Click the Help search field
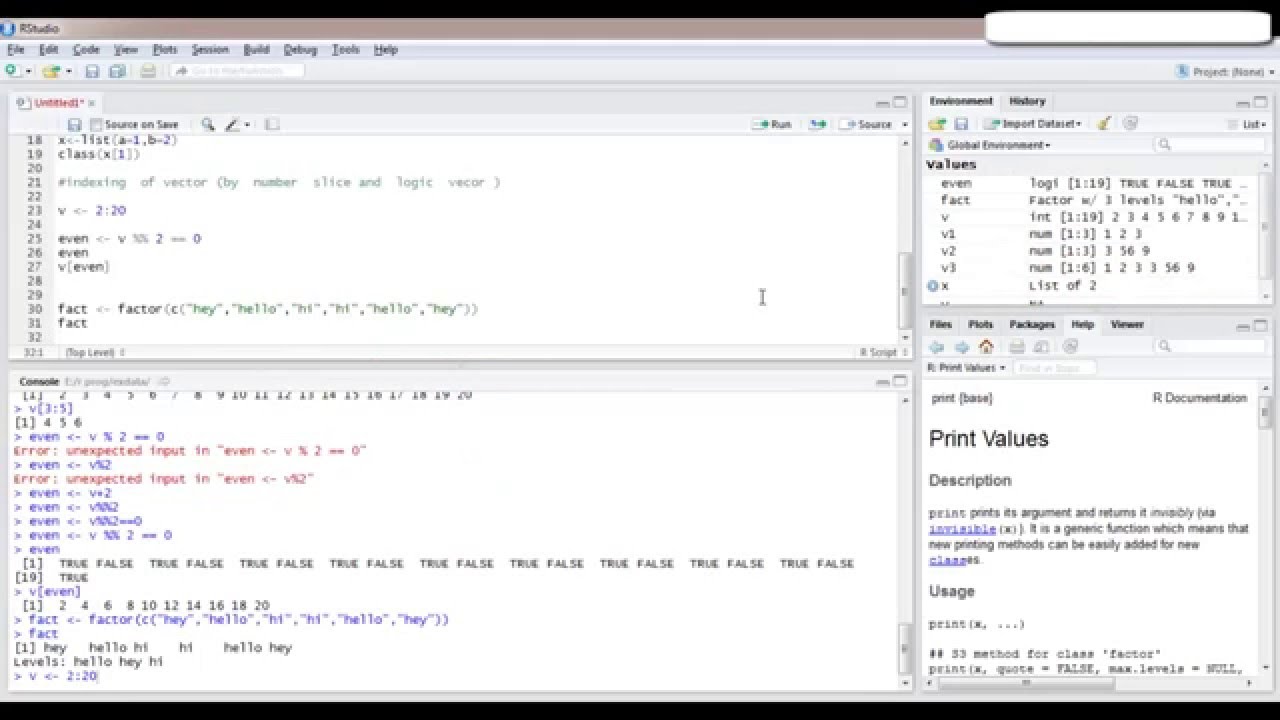The height and width of the screenshot is (720, 1280). point(1210,346)
